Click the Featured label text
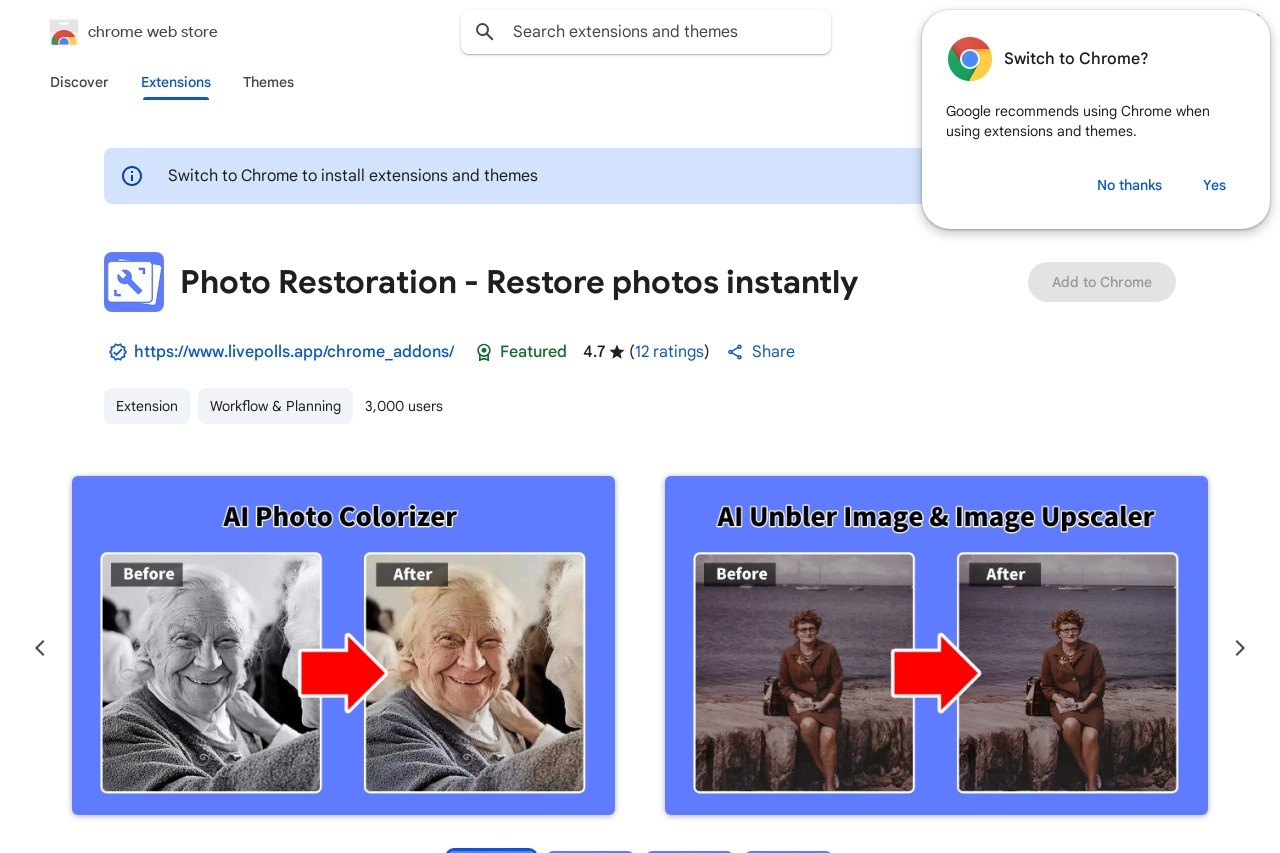Screen dimensions: 1280x853 tap(533, 352)
